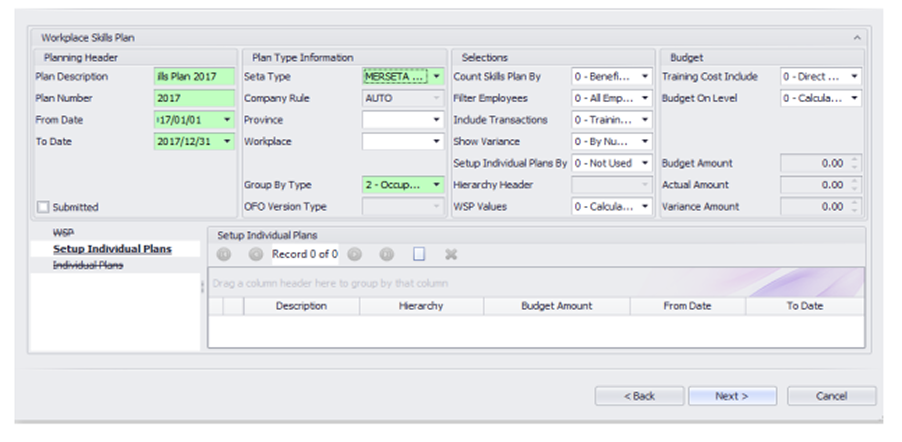Click the Back button
This screenshot has height=442, width=902.
[639, 396]
